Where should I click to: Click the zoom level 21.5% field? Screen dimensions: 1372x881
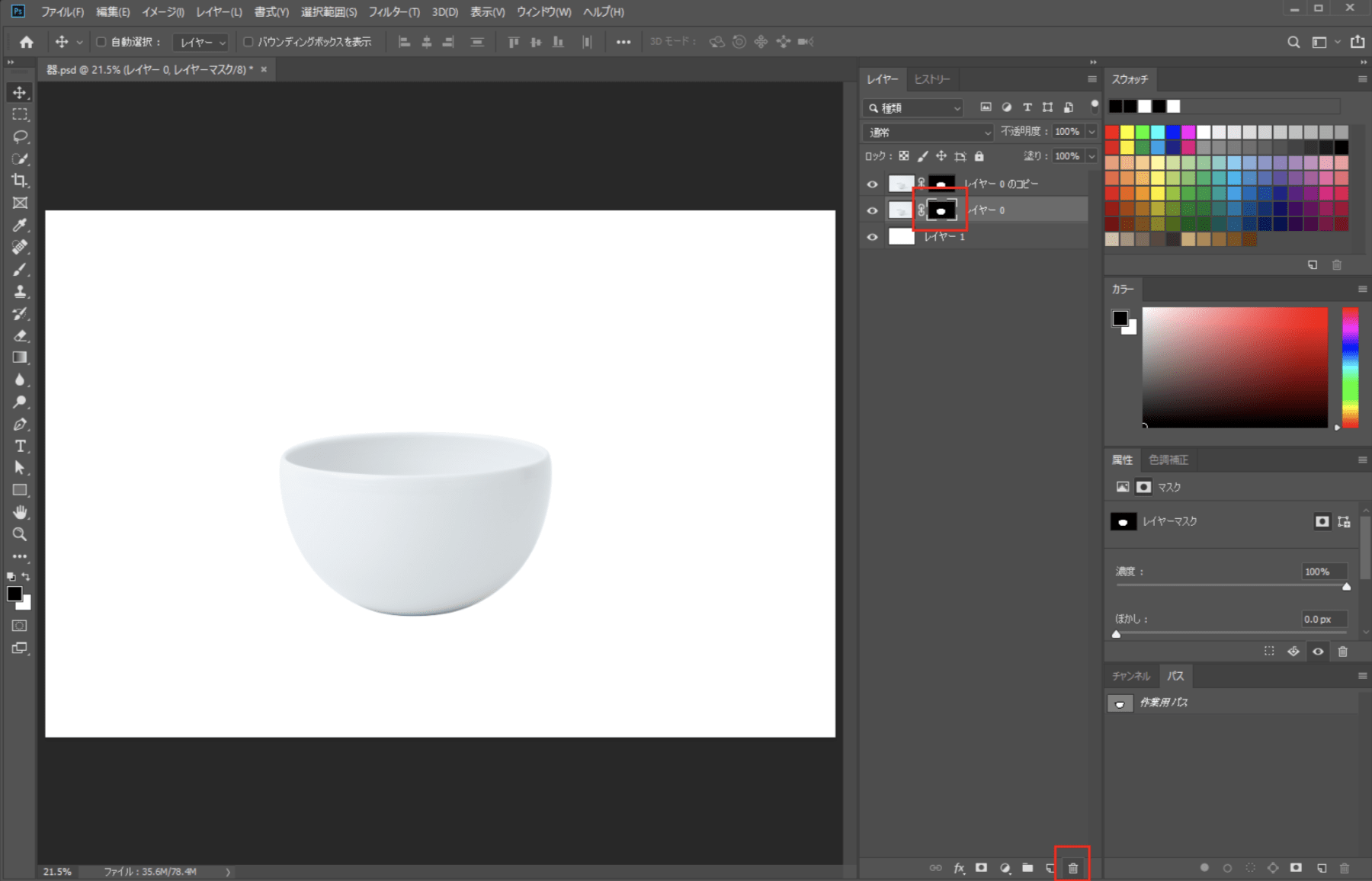tap(58, 872)
